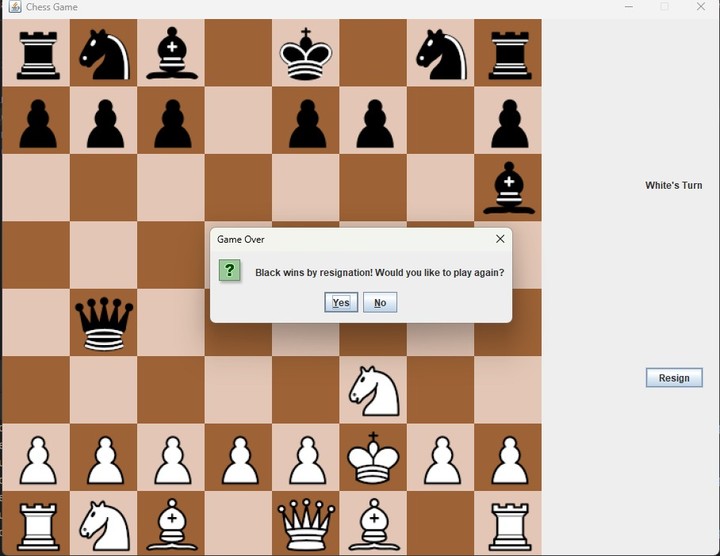Select the white pawn on e2
The height and width of the screenshot is (556, 720).
(x=308, y=460)
